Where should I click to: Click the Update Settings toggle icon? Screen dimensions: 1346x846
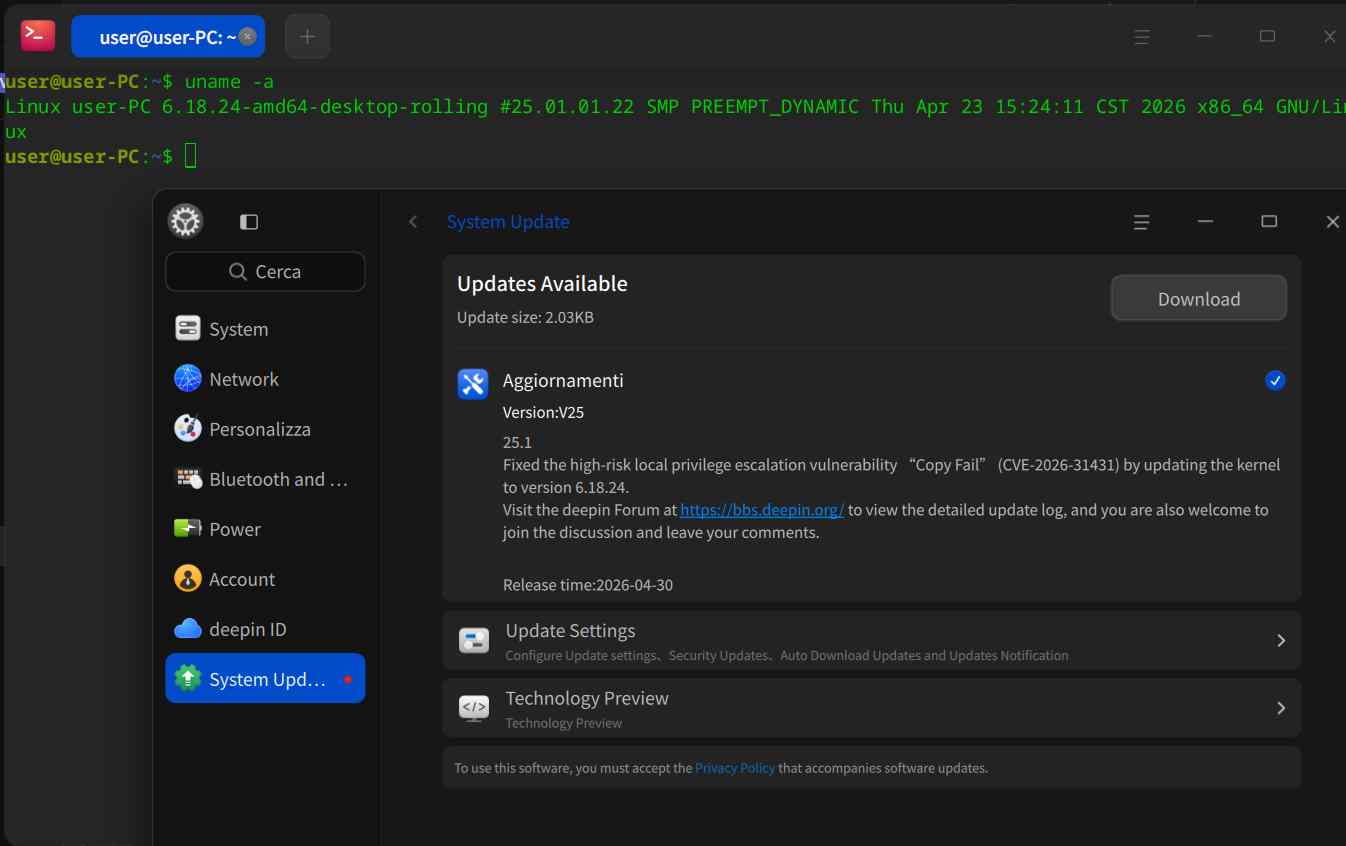click(x=474, y=640)
